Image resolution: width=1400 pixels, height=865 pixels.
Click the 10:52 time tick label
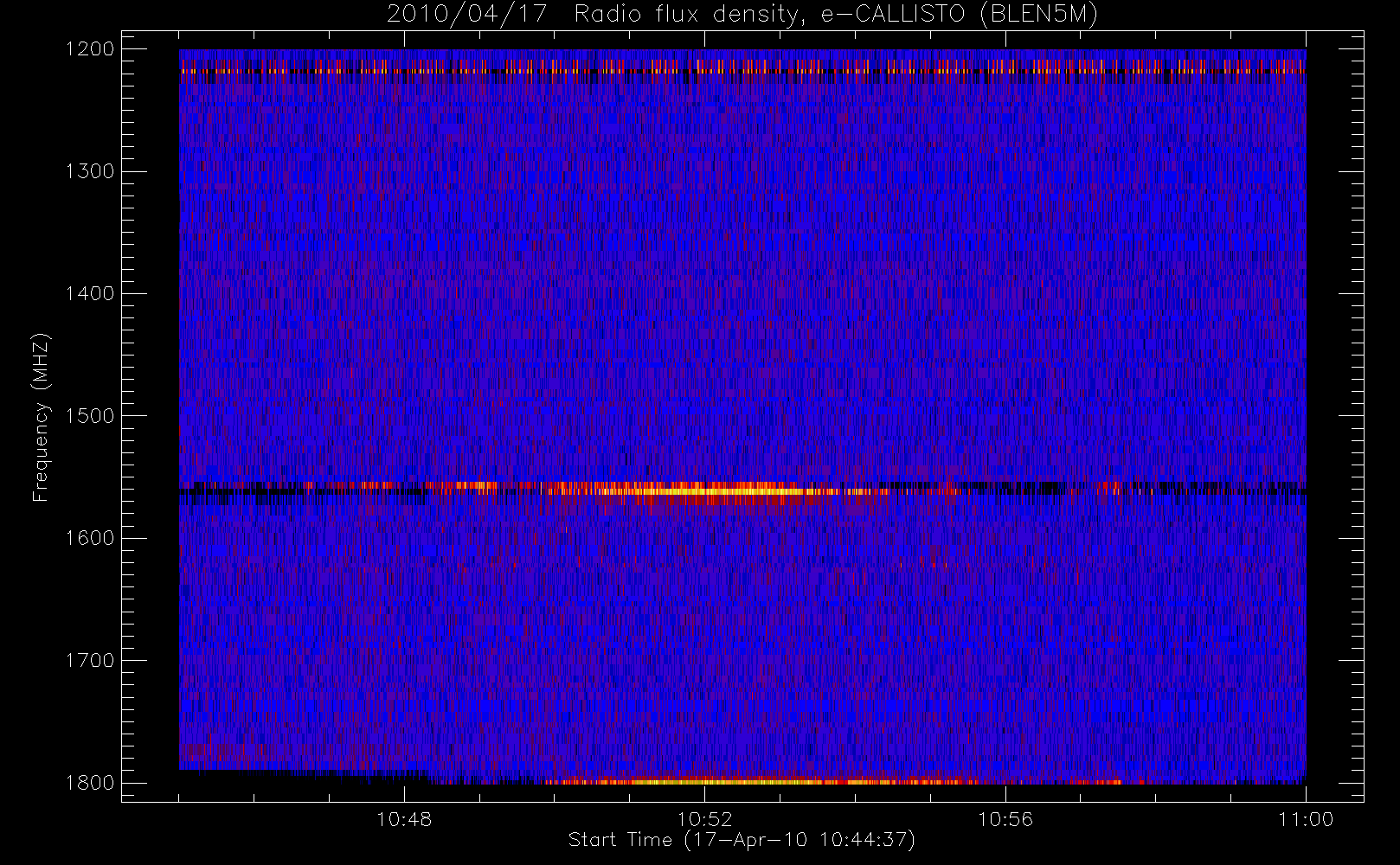[704, 819]
